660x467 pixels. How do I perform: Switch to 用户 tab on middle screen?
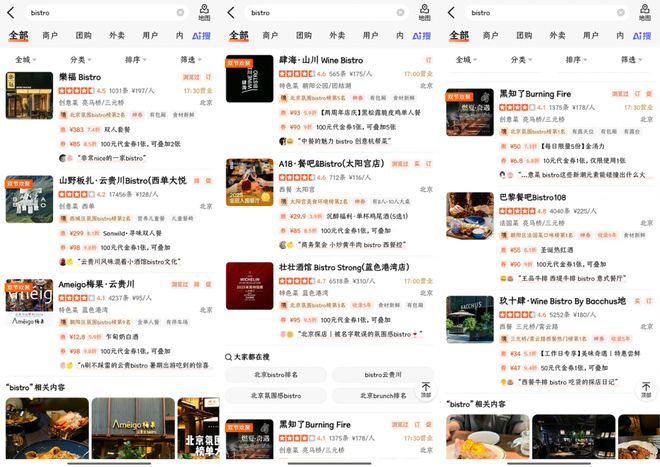point(370,35)
